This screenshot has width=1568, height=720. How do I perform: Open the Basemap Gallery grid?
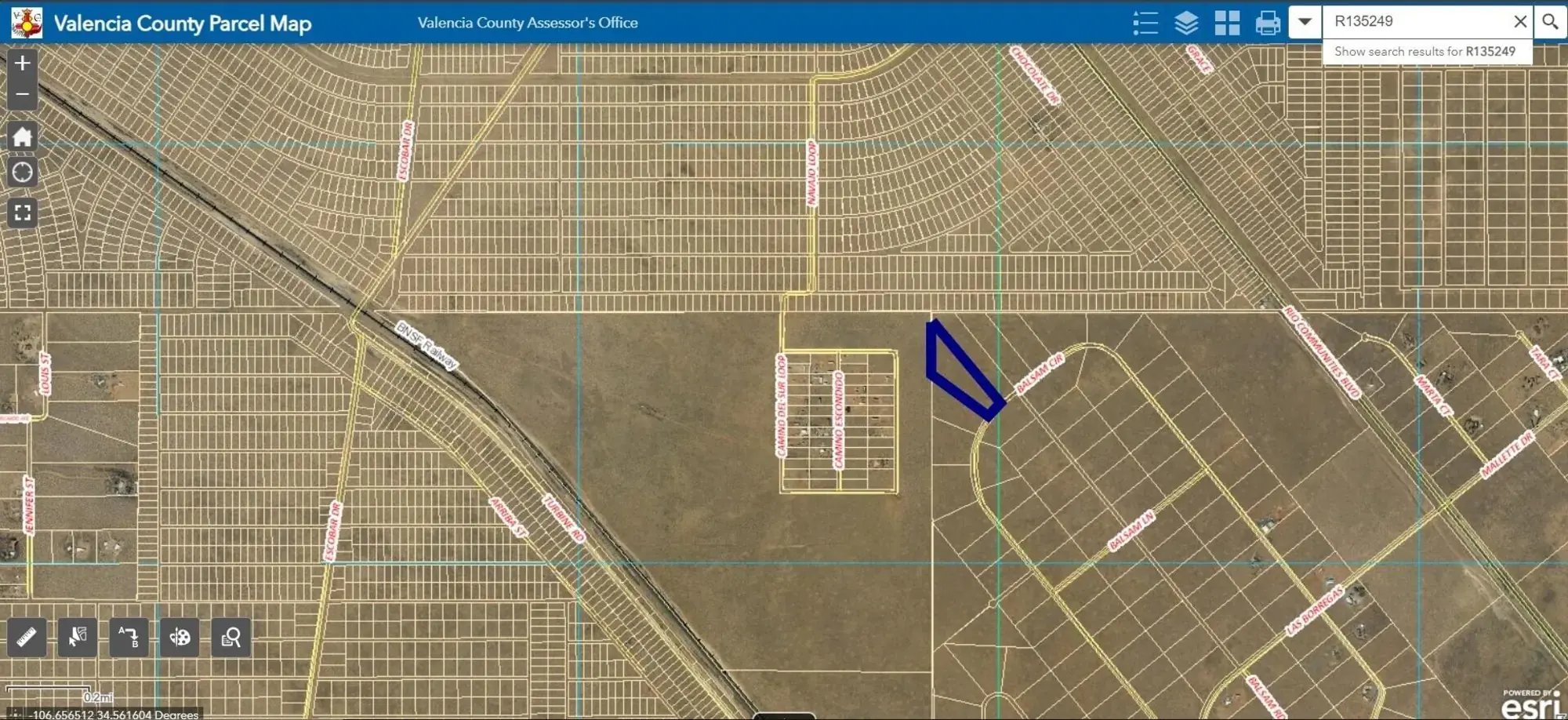point(1227,23)
